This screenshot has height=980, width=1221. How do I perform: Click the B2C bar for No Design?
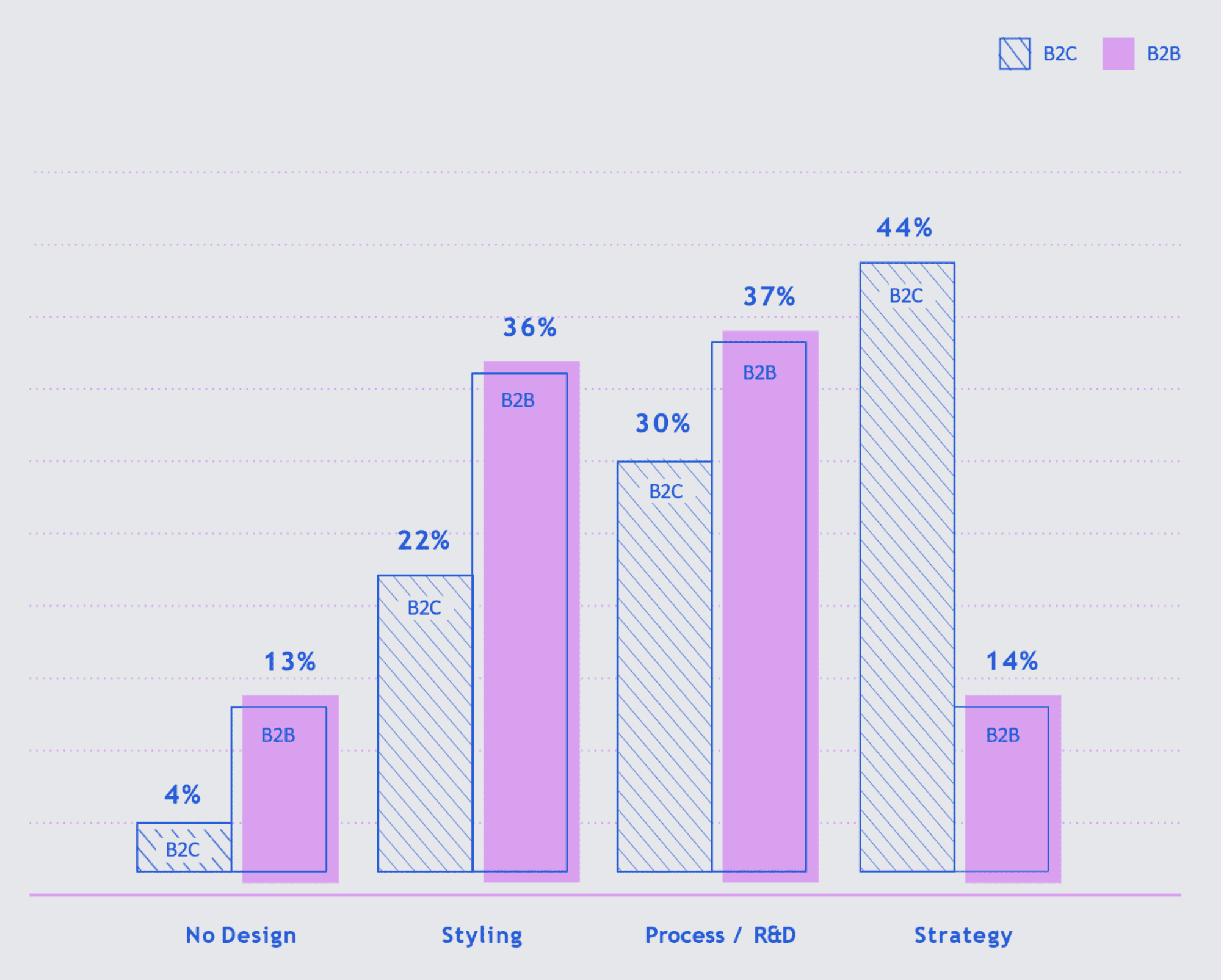click(x=184, y=848)
